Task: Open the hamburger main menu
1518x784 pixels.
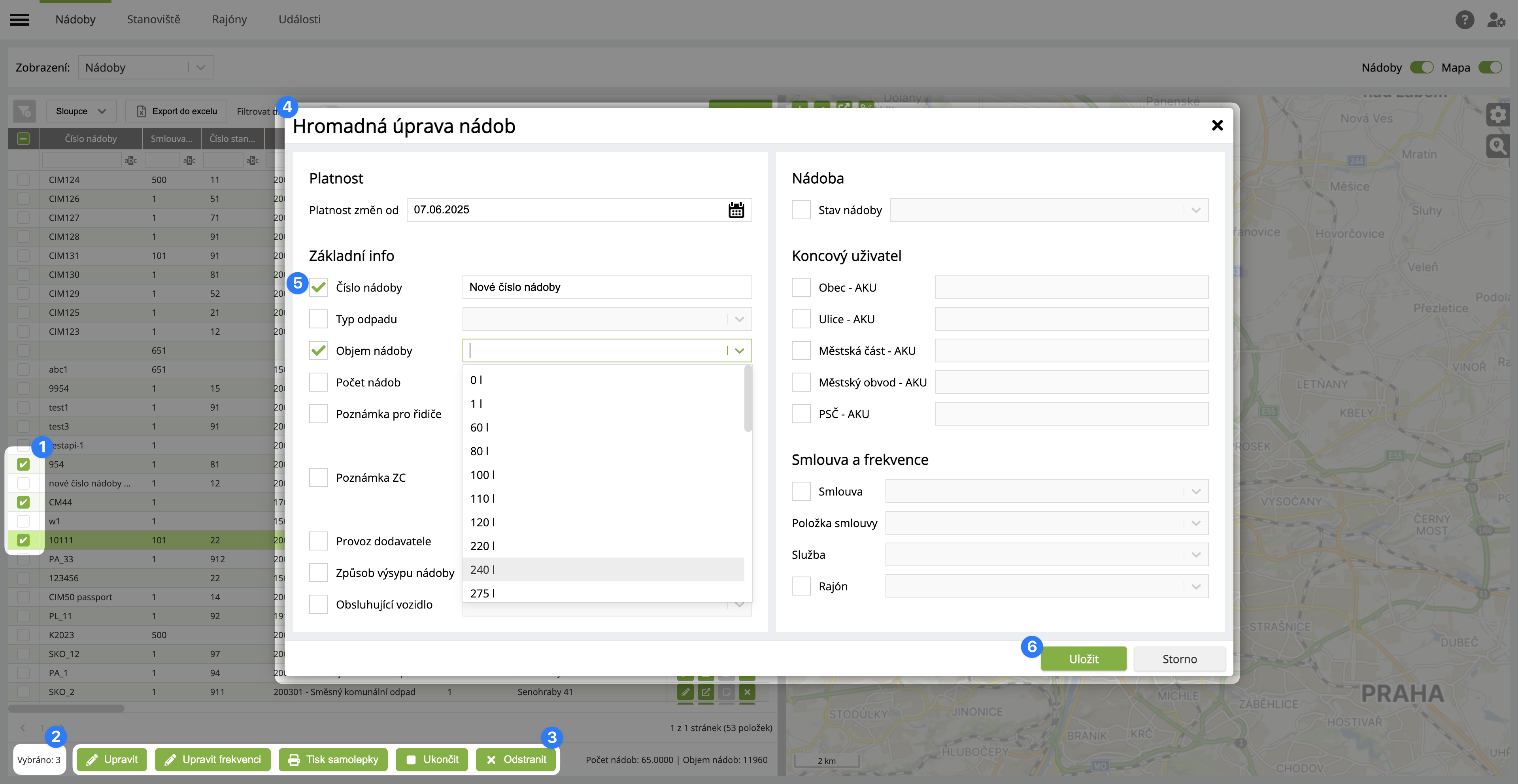Action: click(x=19, y=19)
